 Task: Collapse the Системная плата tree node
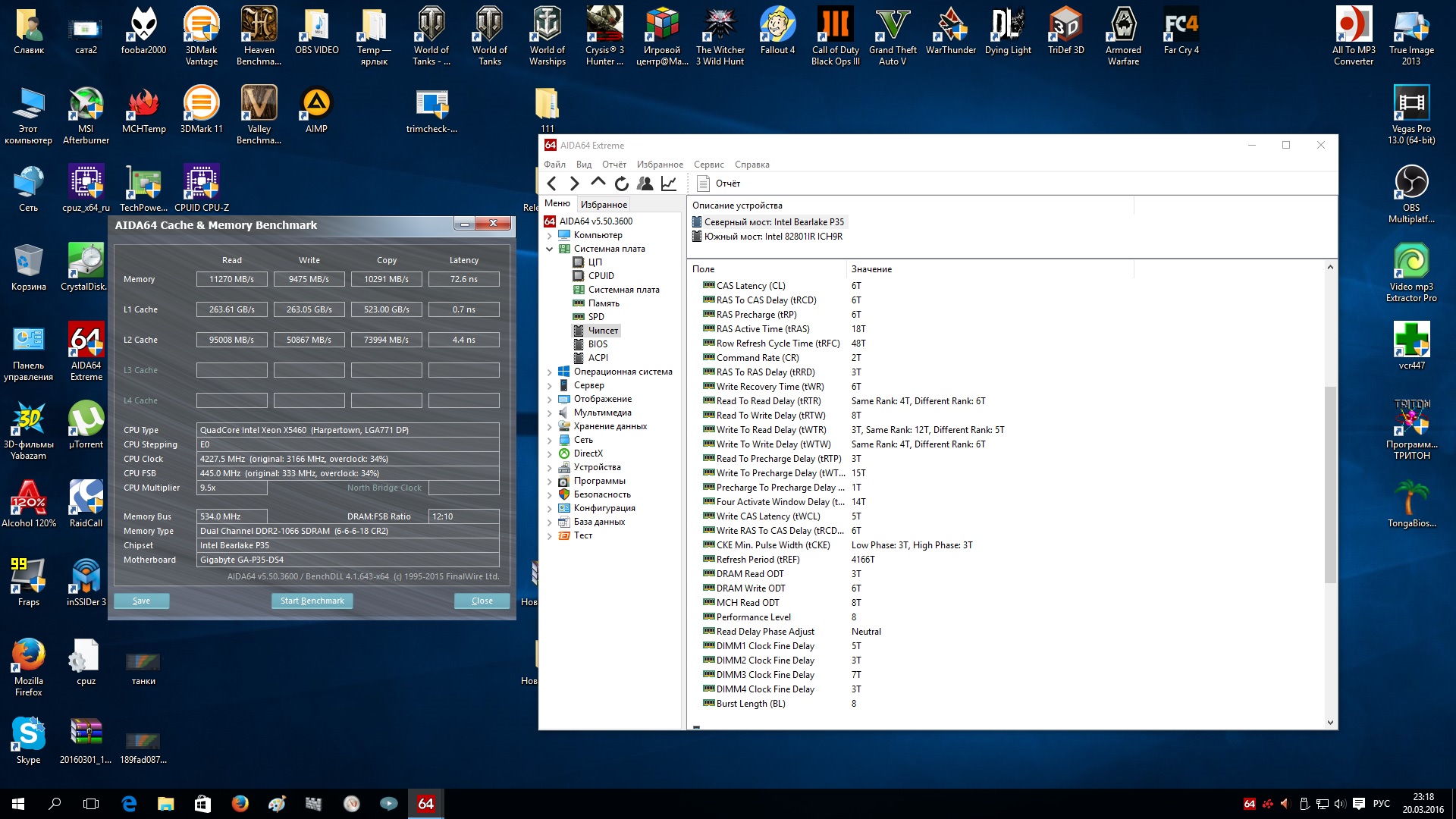(550, 249)
